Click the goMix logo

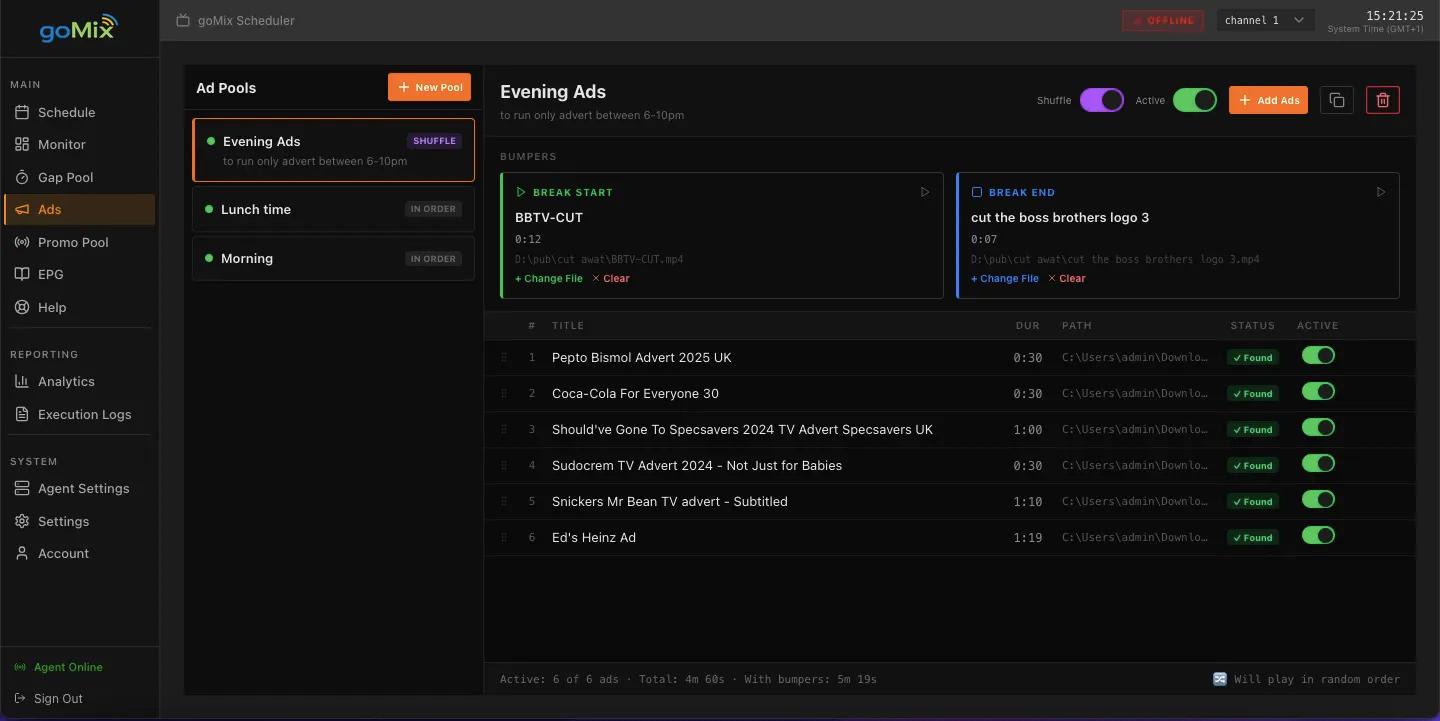click(79, 28)
